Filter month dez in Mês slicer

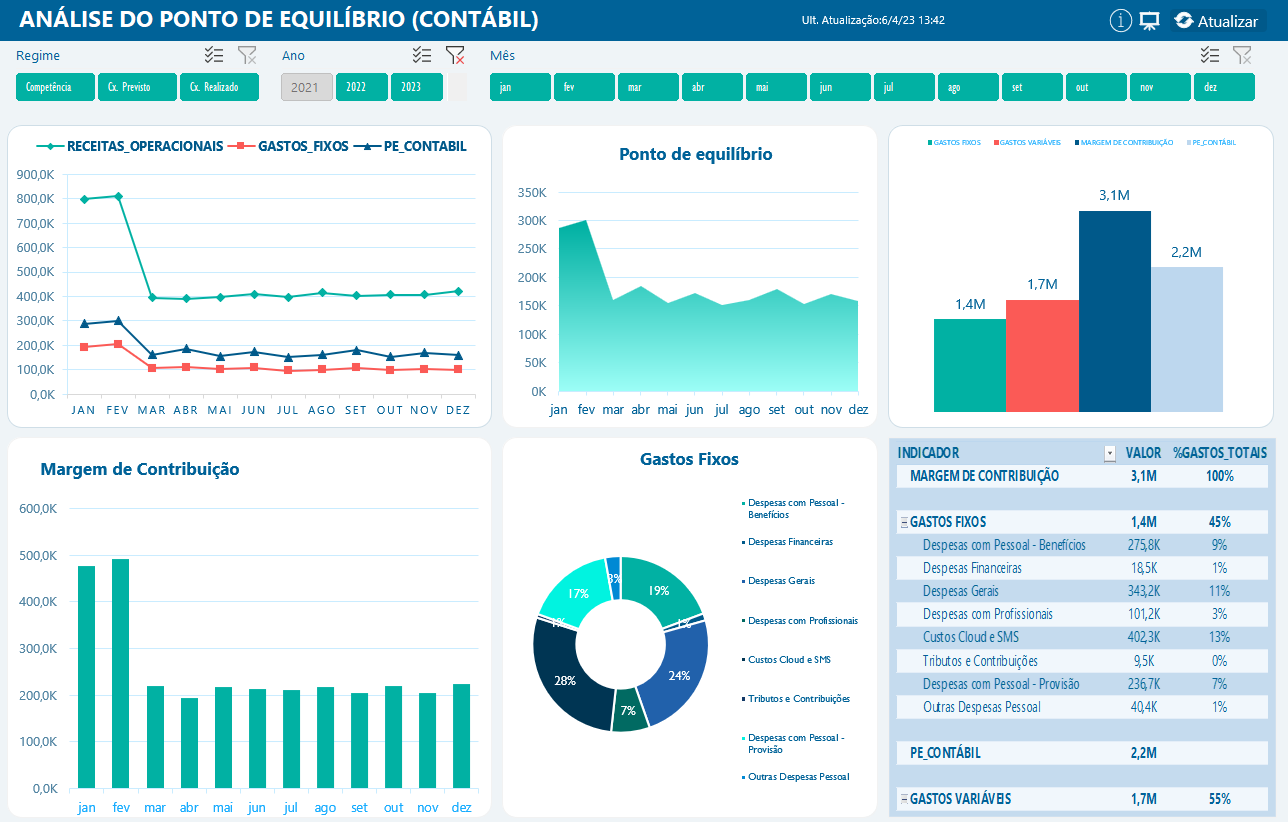[1224, 87]
